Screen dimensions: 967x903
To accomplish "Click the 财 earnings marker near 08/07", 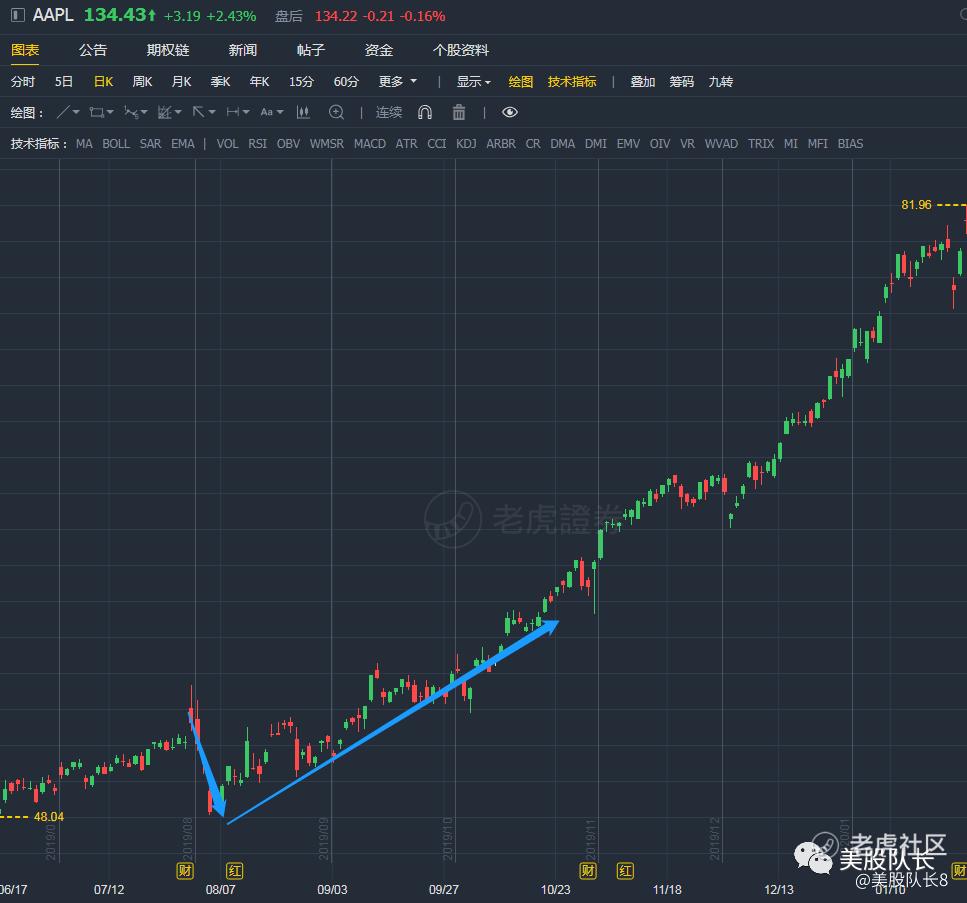I will [x=185, y=871].
